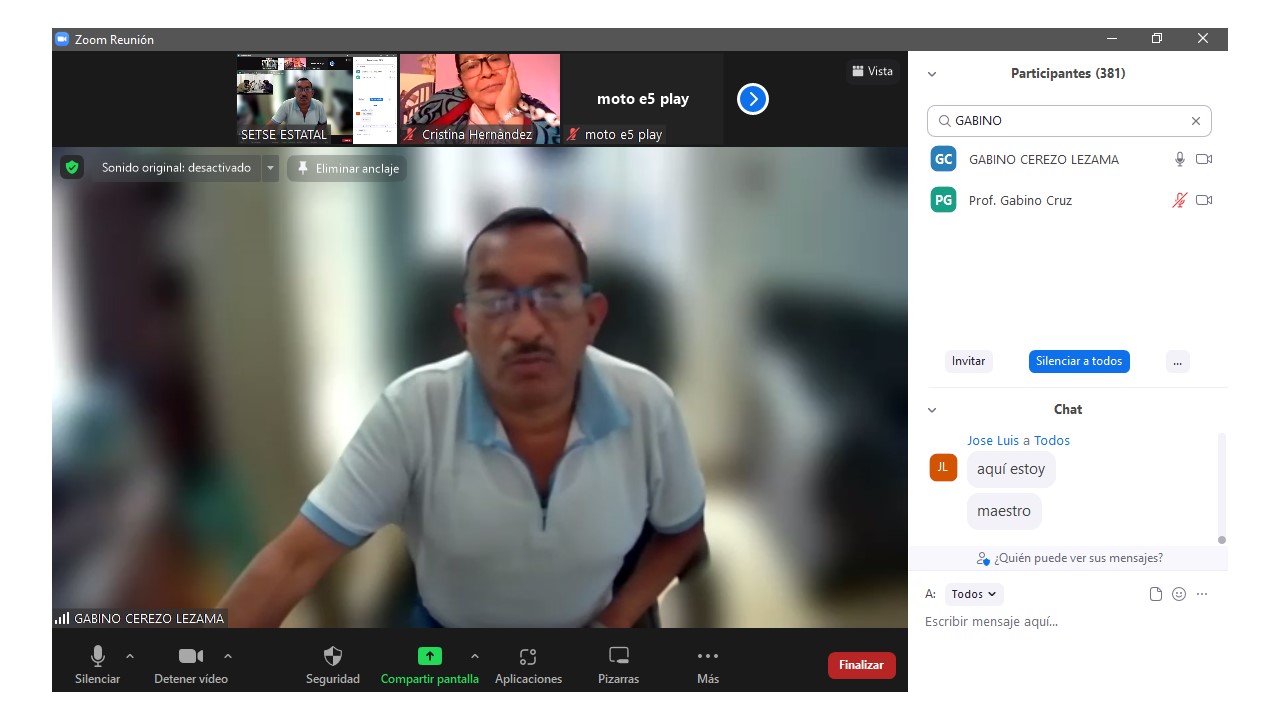Clear the GABINO search with X
The image size is (1280, 720).
[1195, 121]
